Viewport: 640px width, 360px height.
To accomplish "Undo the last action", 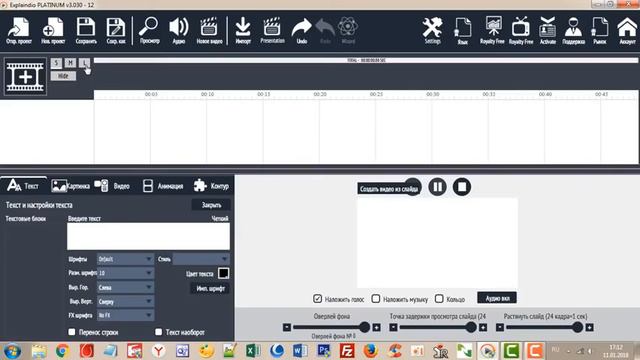I will pos(302,30).
